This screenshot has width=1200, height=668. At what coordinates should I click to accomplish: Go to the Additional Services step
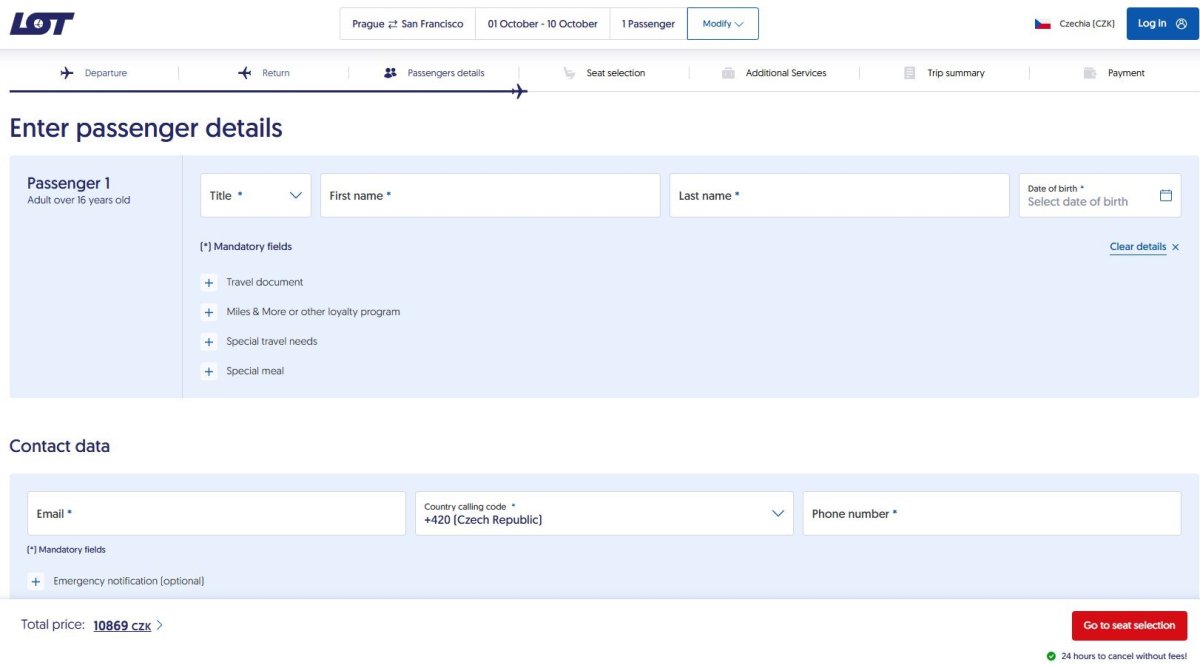(x=774, y=73)
